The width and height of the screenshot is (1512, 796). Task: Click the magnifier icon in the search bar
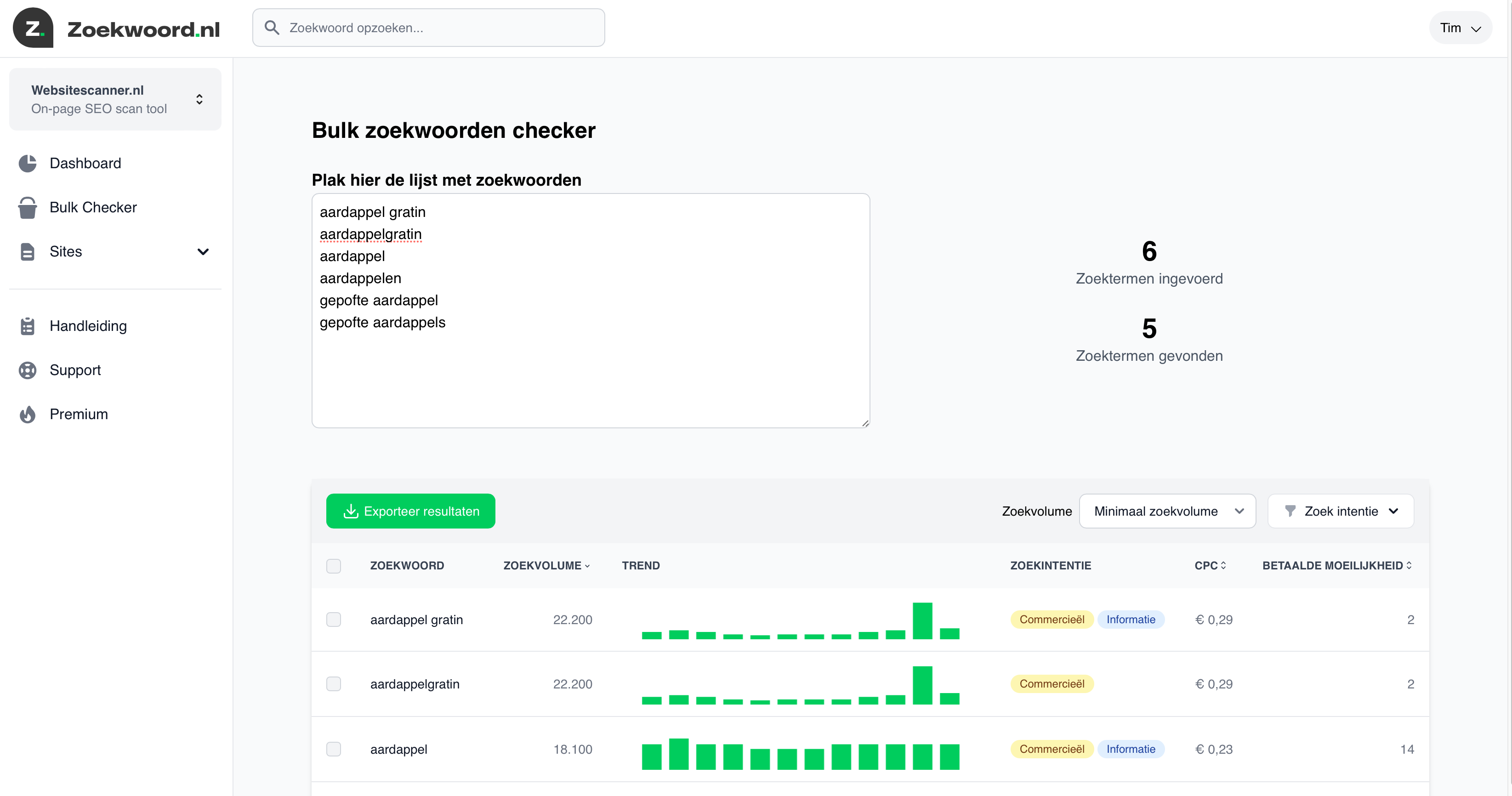273,27
